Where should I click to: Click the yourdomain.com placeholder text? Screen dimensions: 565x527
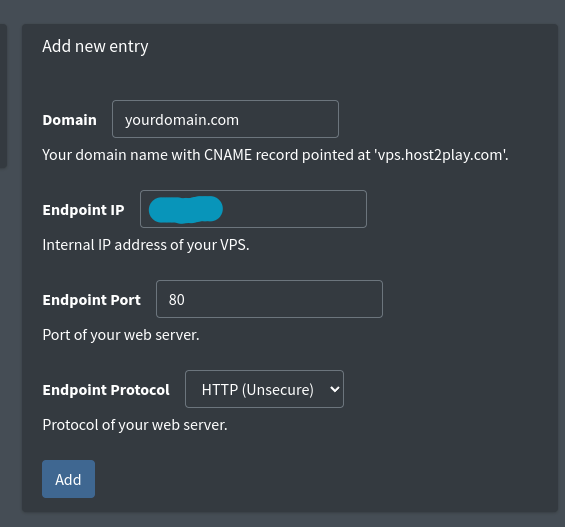[182, 120]
